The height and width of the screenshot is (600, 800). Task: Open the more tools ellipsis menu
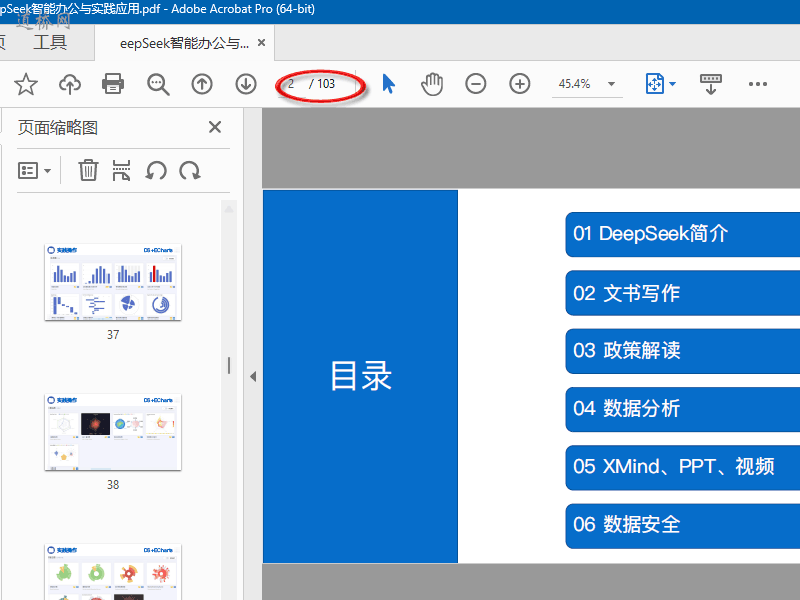758,84
